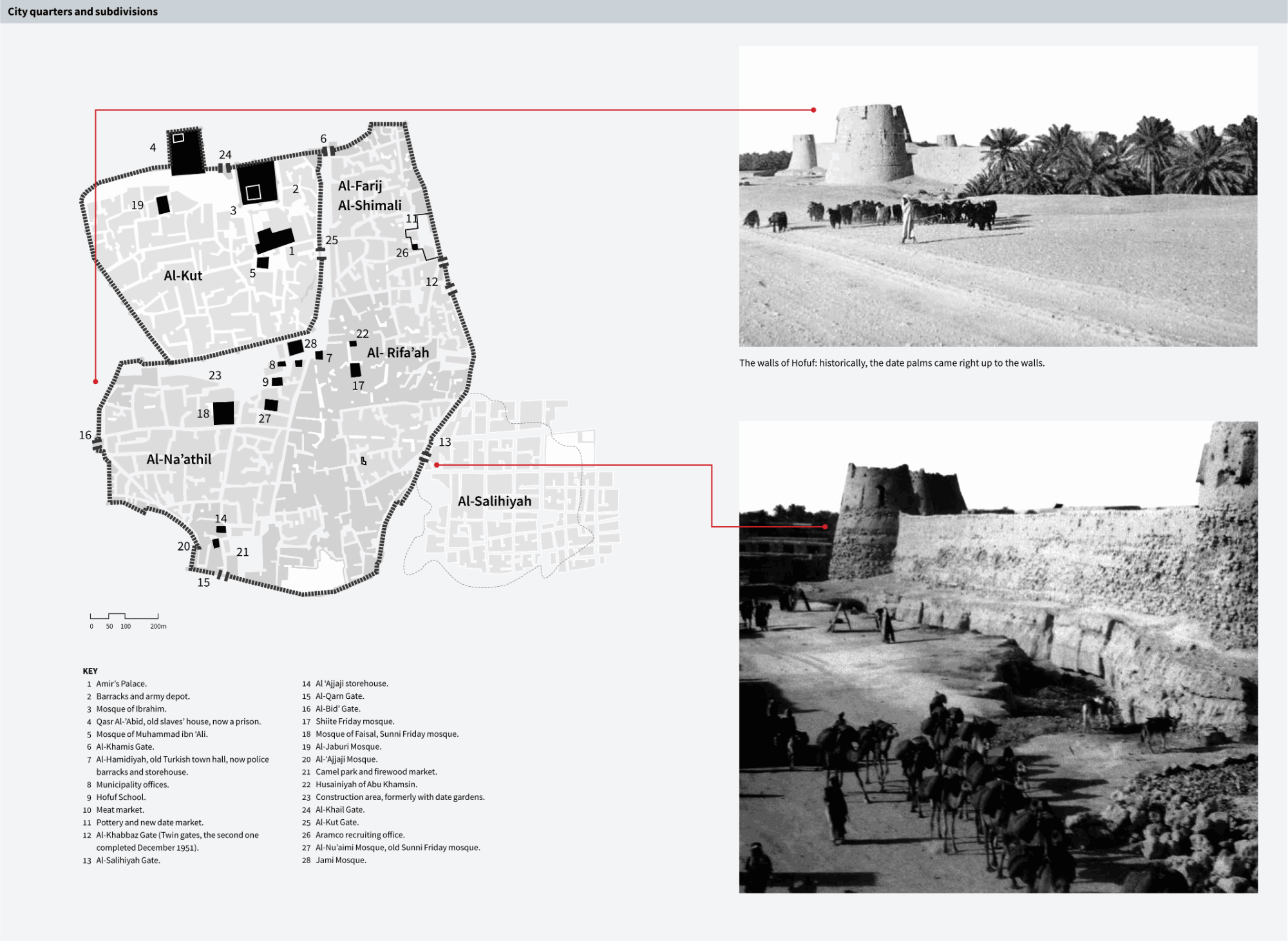The height and width of the screenshot is (941, 1288).
Task: Click the KEY legend heading
Action: pyautogui.click(x=90, y=670)
